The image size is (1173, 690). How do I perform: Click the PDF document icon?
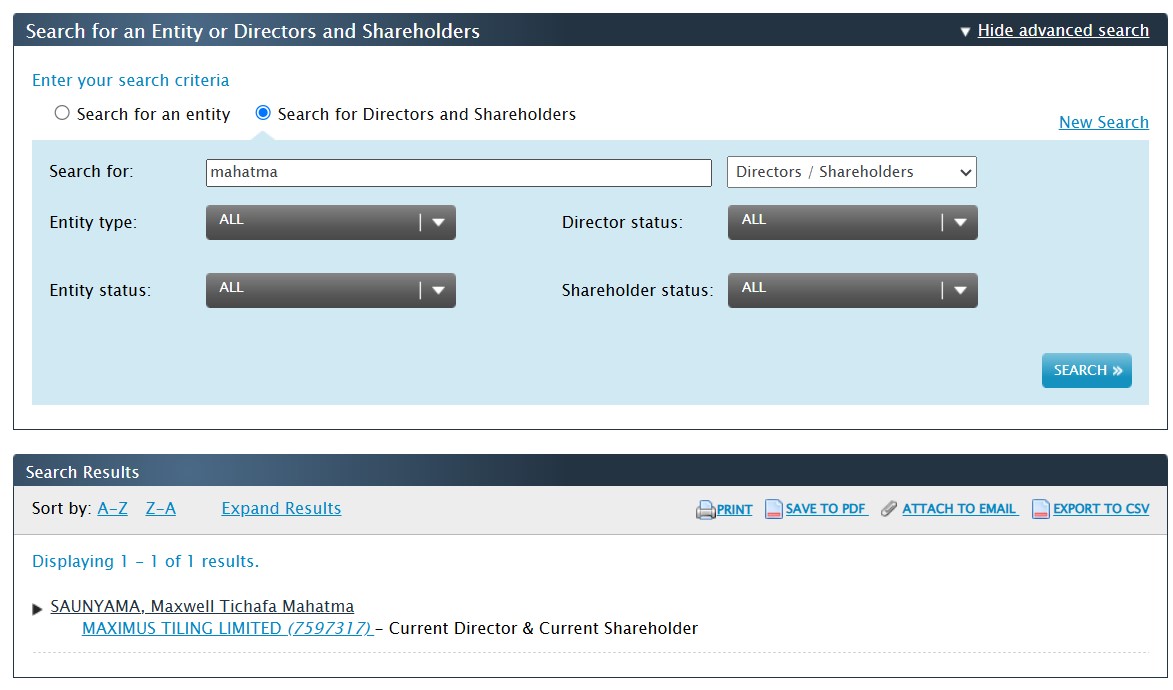(x=774, y=510)
